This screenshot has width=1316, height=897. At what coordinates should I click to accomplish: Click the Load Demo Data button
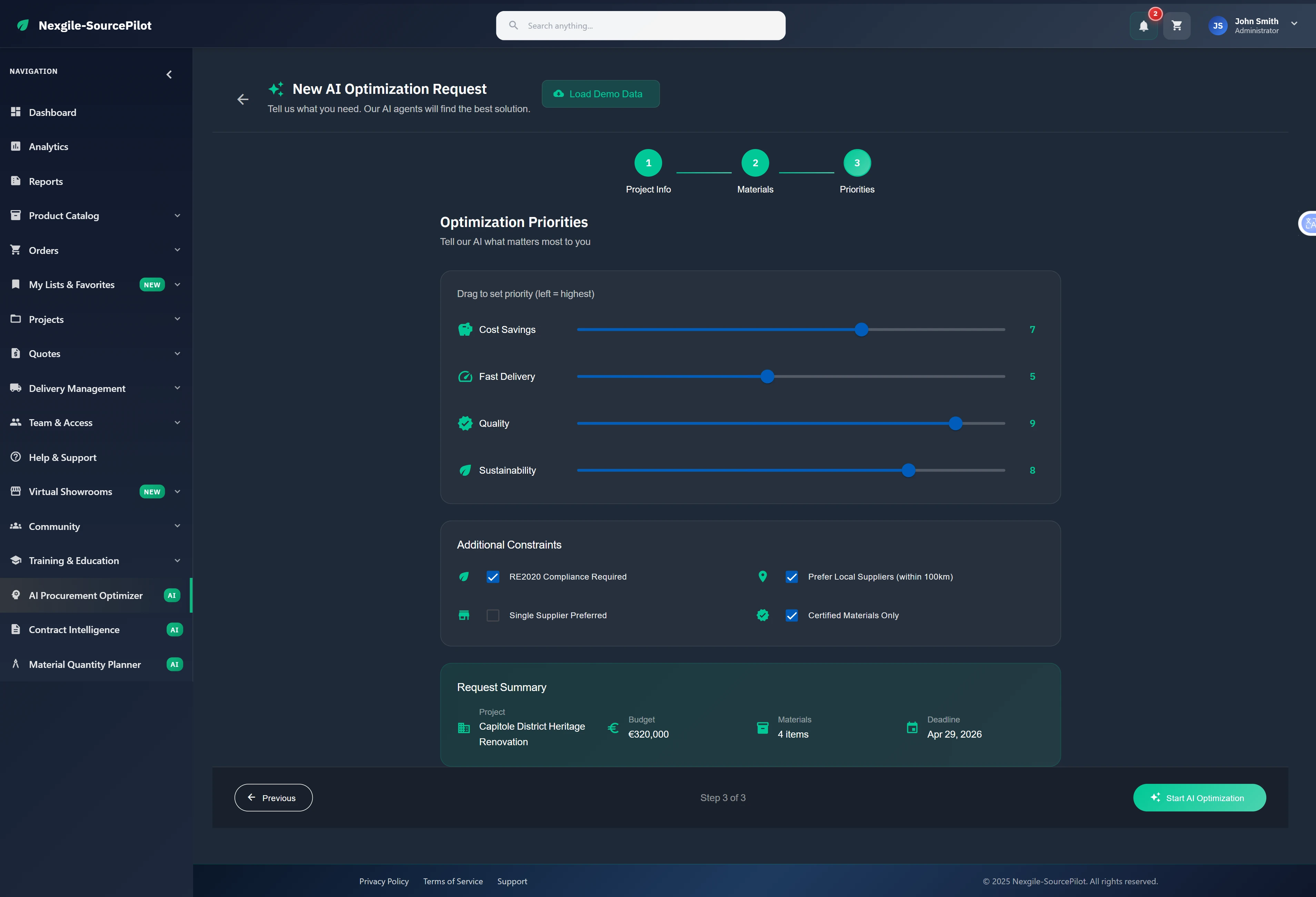click(600, 93)
